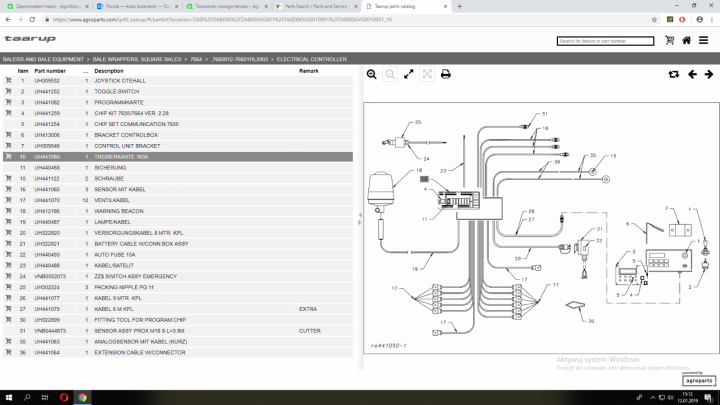Go to the previous diagram with left arrow
The height and width of the screenshot is (405, 720).
[692, 74]
